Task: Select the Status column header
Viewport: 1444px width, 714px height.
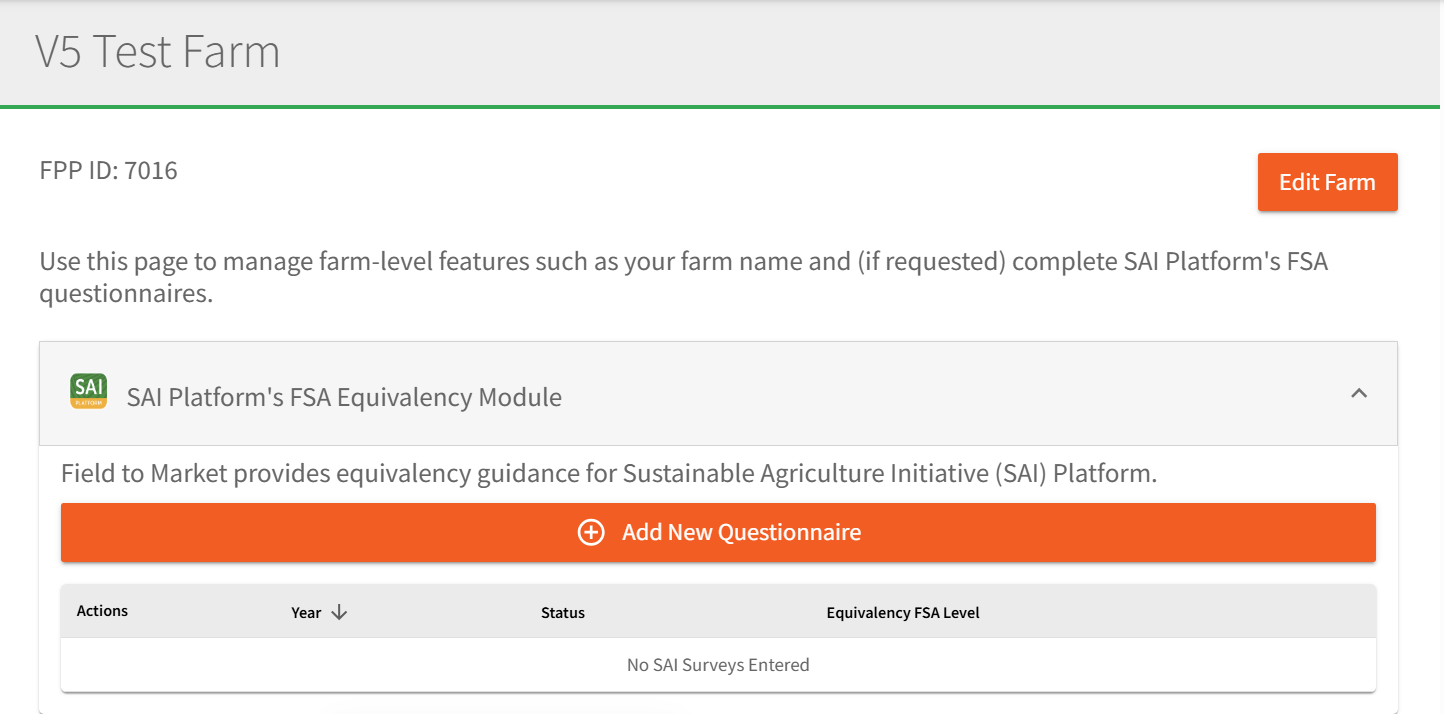Action: (562, 611)
